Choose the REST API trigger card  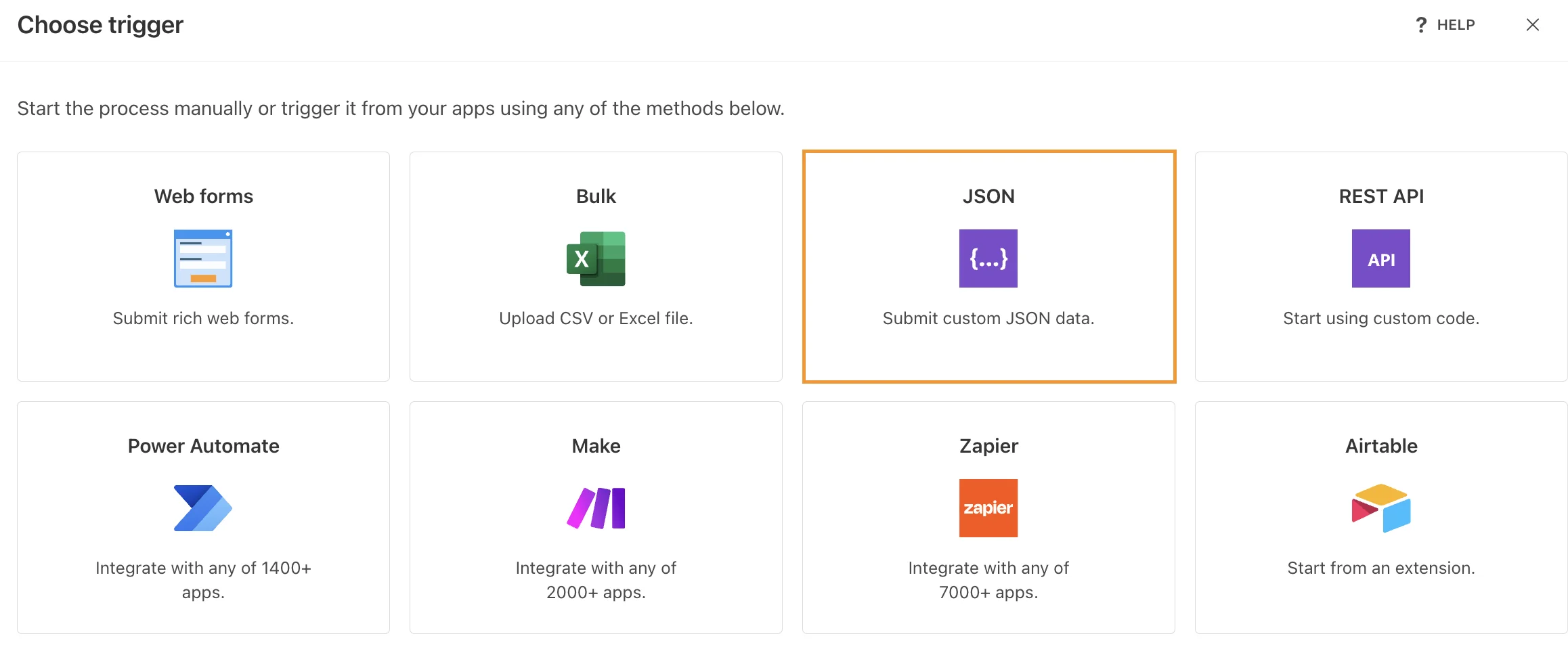click(x=1380, y=267)
